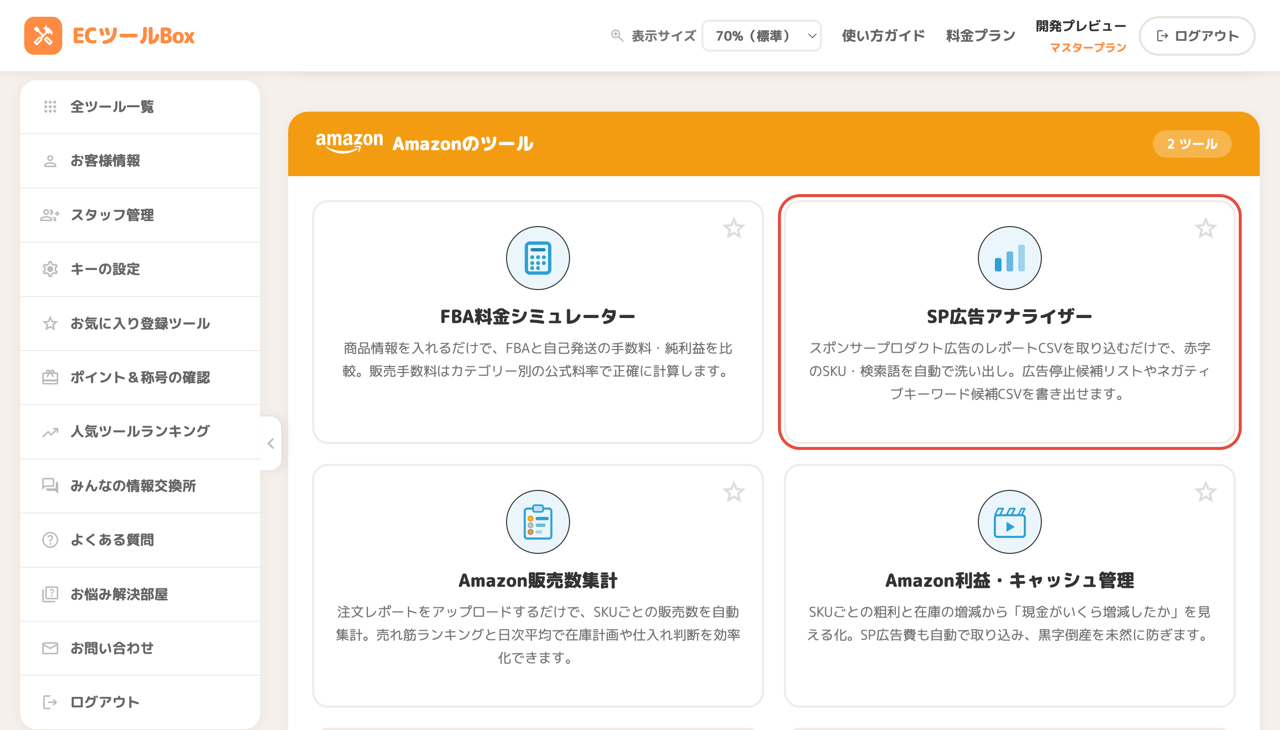The height and width of the screenshot is (730, 1280).
Task: Open the Amazon販売数集計 card title
Action: click(x=538, y=581)
